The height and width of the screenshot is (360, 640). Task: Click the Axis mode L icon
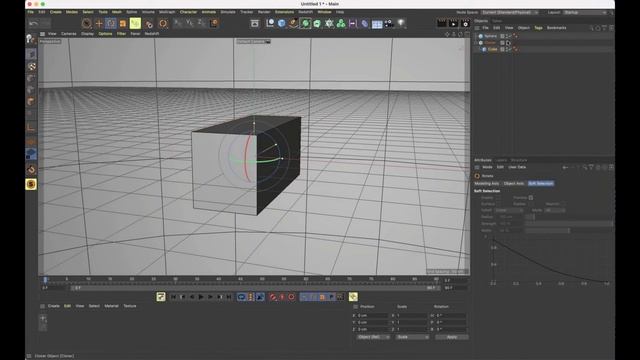pos(31,128)
